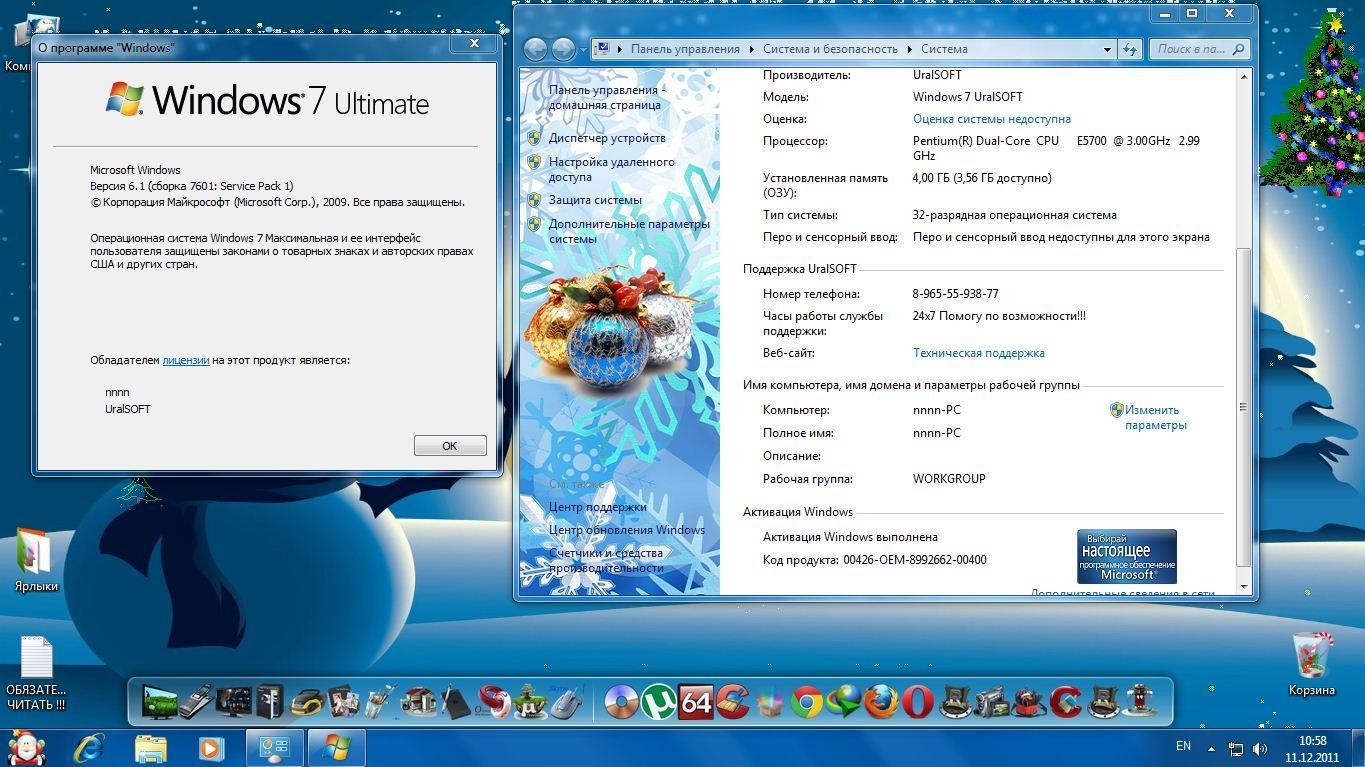The width and height of the screenshot is (1365, 767).
Task: Open the colorful box icon in the dock
Action: tap(768, 703)
